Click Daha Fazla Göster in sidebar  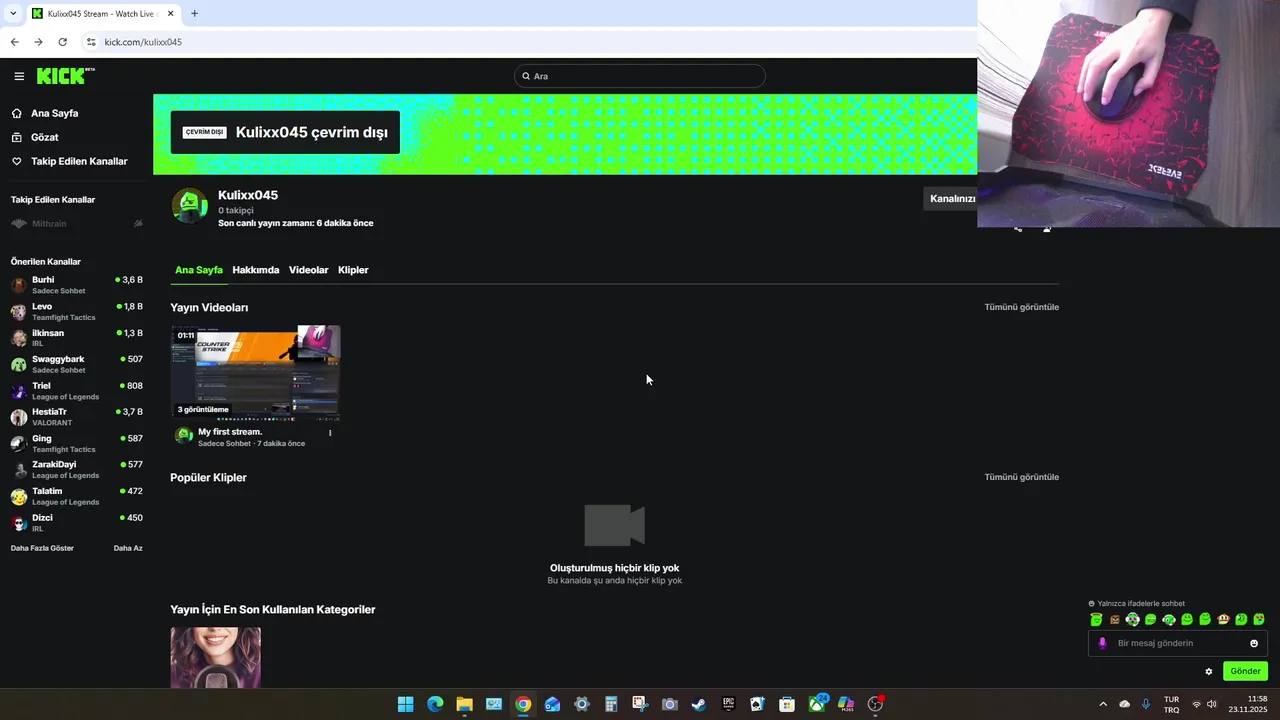coord(42,548)
